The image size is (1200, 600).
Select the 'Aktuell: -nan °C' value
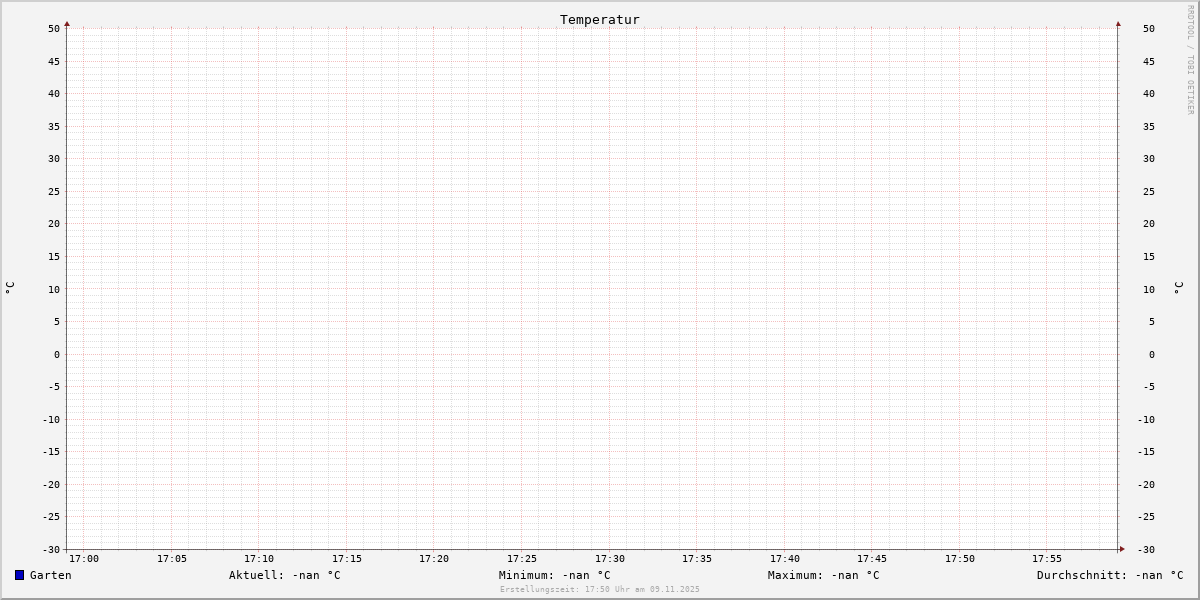285,575
